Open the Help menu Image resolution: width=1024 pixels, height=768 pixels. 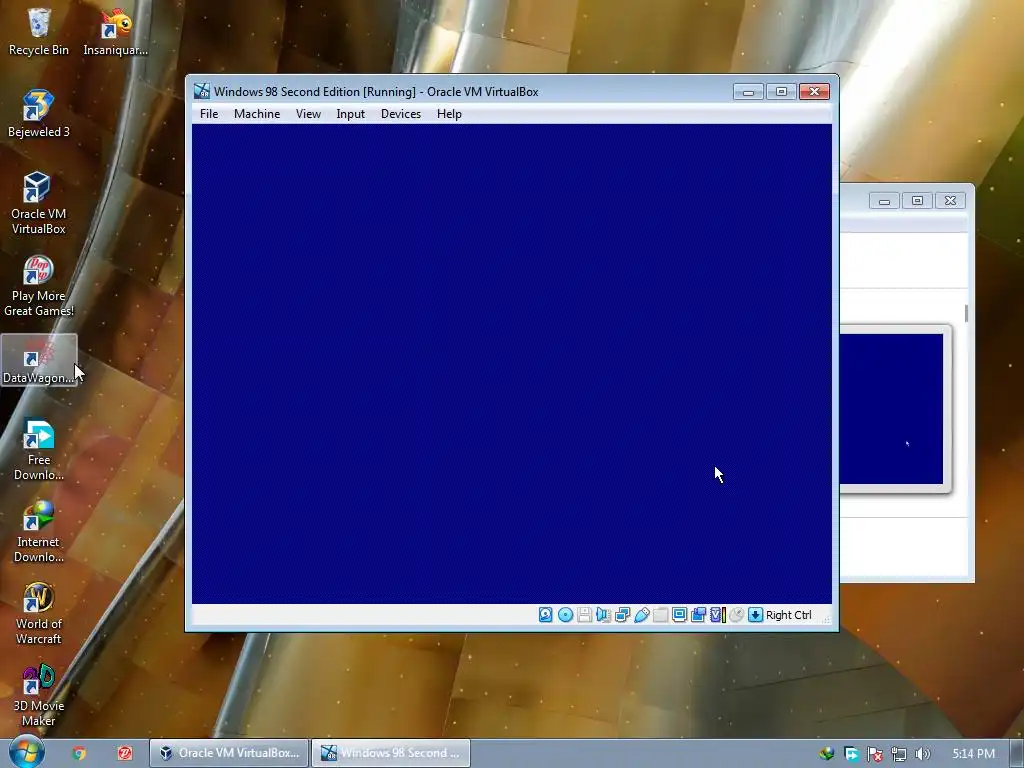[449, 114]
